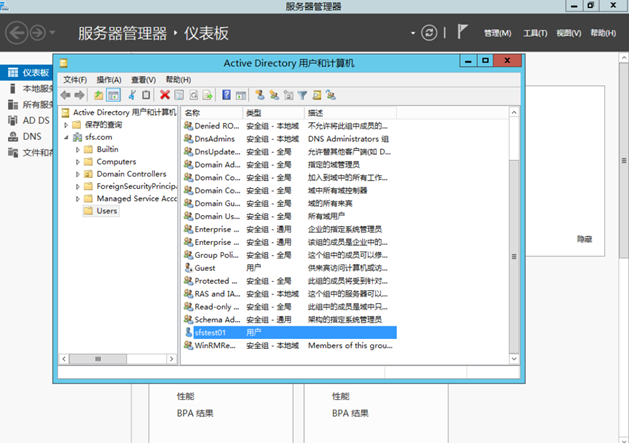Select the WinRMRe... group row
The height and width of the screenshot is (443, 629).
[x=290, y=345]
